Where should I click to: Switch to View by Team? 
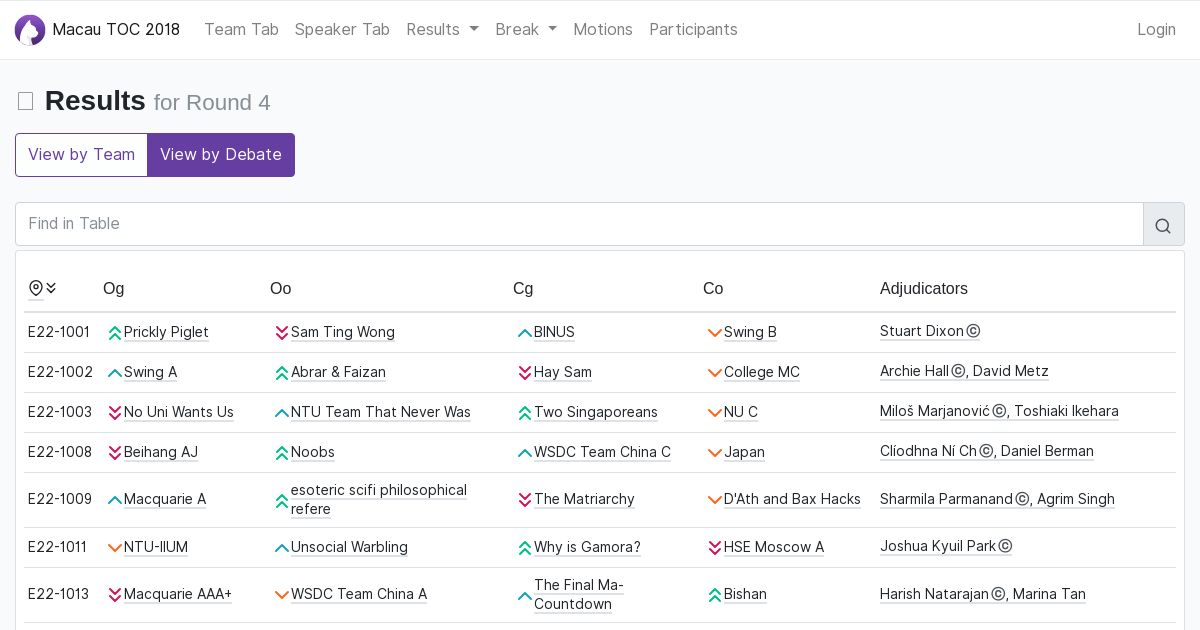pyautogui.click(x=81, y=155)
